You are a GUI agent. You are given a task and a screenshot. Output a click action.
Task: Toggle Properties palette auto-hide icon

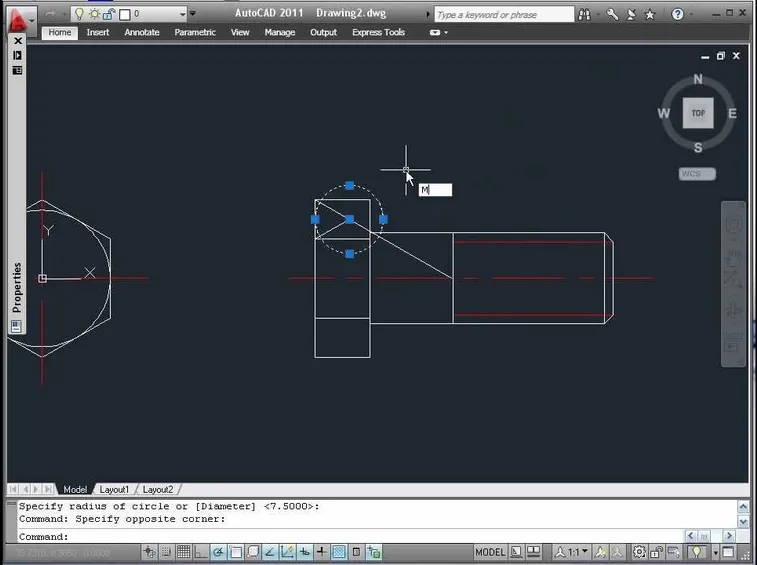17,56
